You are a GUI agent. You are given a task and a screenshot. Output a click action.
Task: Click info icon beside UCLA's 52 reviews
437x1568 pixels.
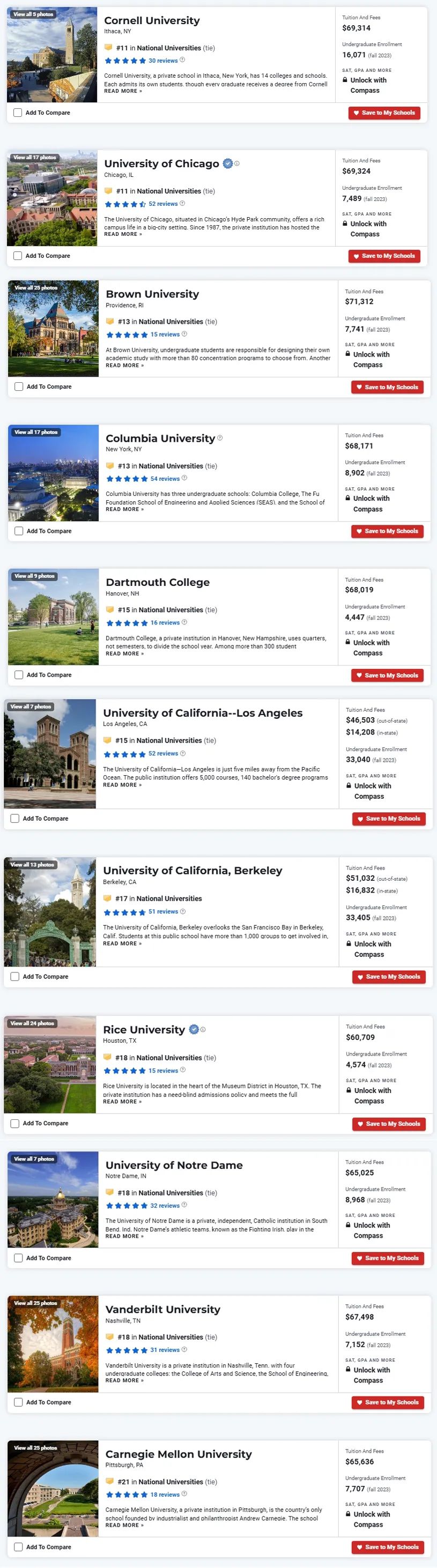pyautogui.click(x=183, y=753)
